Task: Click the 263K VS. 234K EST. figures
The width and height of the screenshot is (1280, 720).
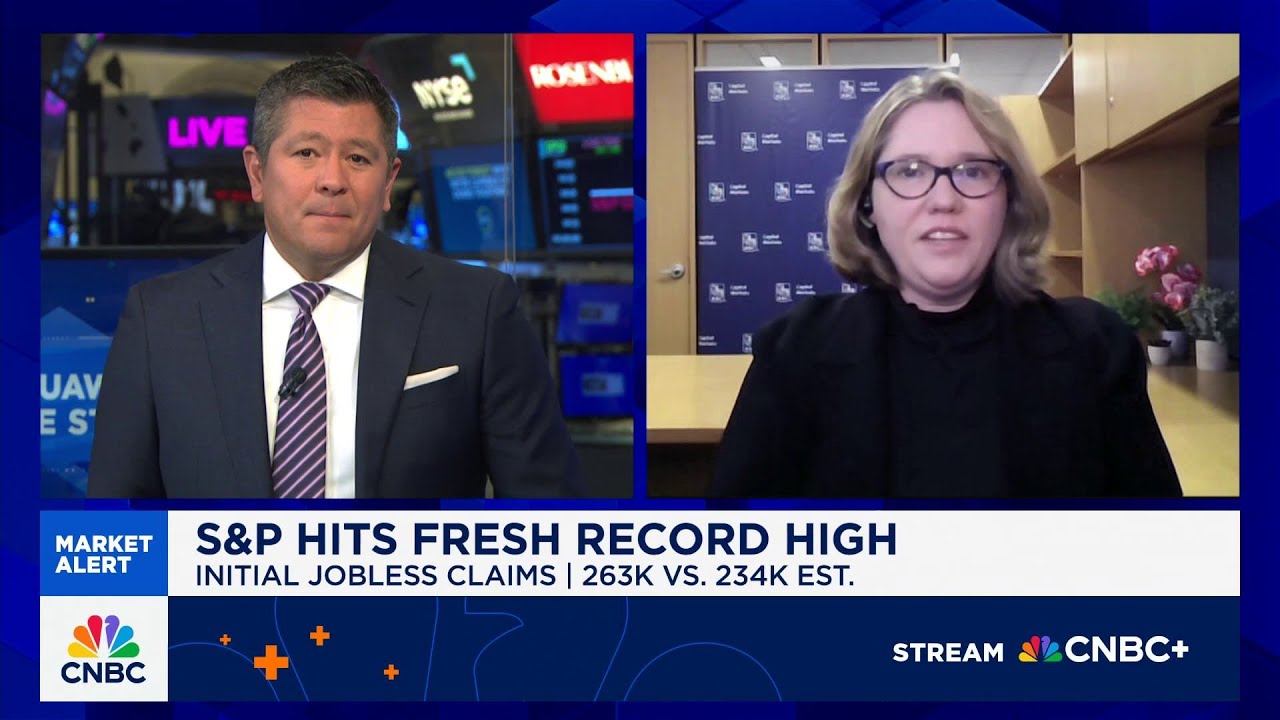Action: (x=718, y=576)
